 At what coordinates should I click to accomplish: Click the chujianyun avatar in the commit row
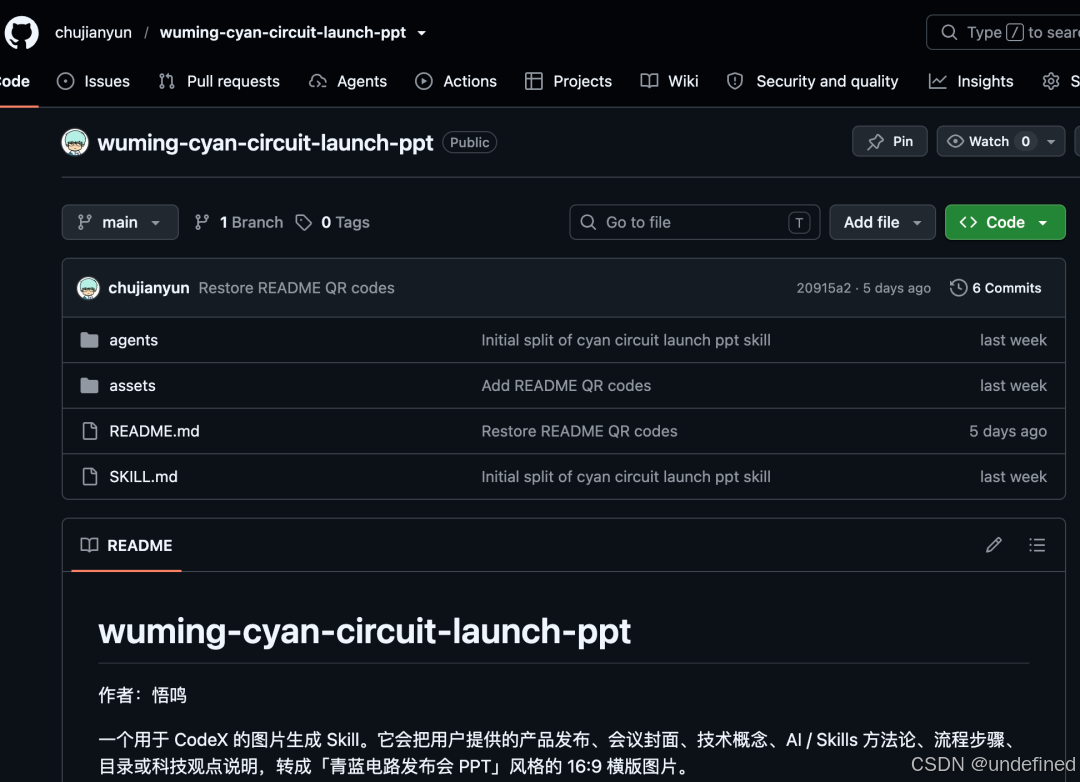tap(88, 288)
